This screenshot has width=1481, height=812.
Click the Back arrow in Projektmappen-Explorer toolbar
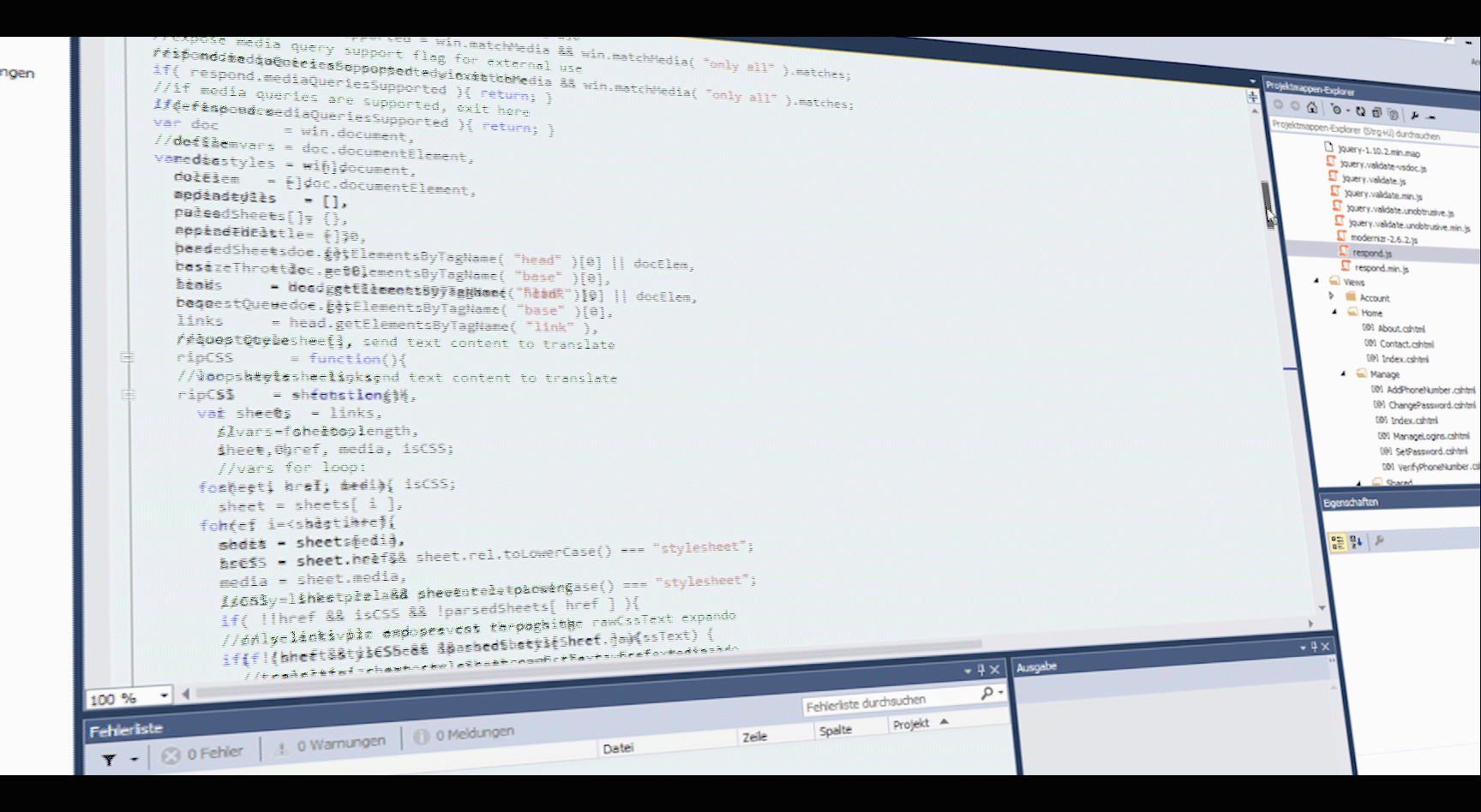pyautogui.click(x=1278, y=104)
